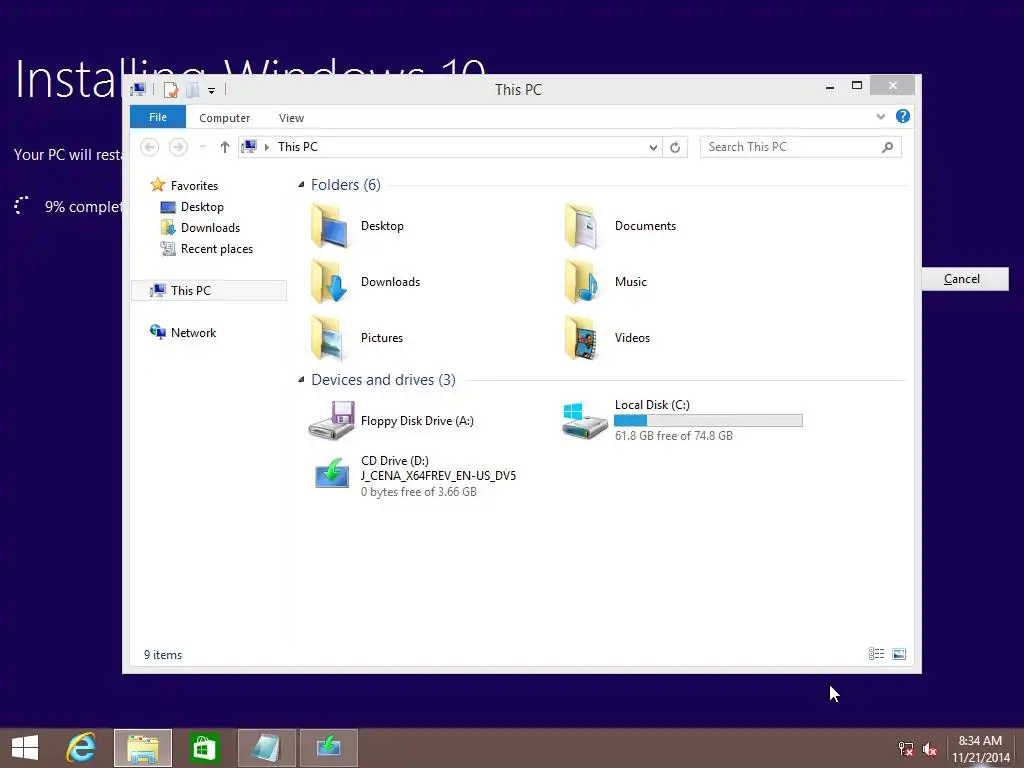This screenshot has height=768, width=1024.
Task: Click the Back navigation arrow
Action: [x=150, y=147]
